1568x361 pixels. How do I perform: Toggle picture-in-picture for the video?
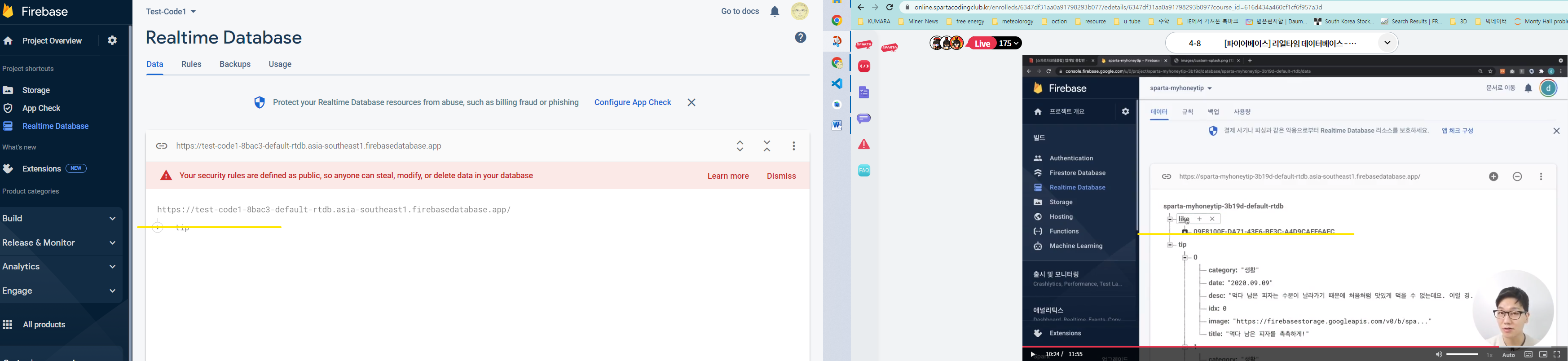click(1543, 354)
